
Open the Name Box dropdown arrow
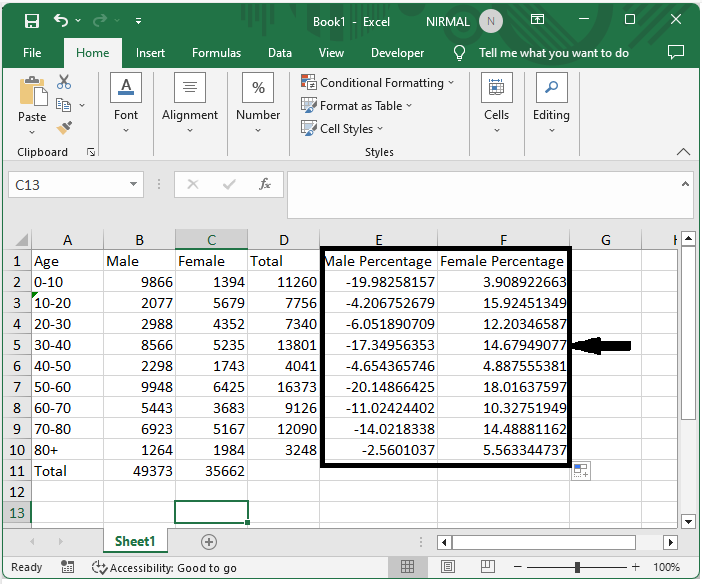click(x=135, y=185)
